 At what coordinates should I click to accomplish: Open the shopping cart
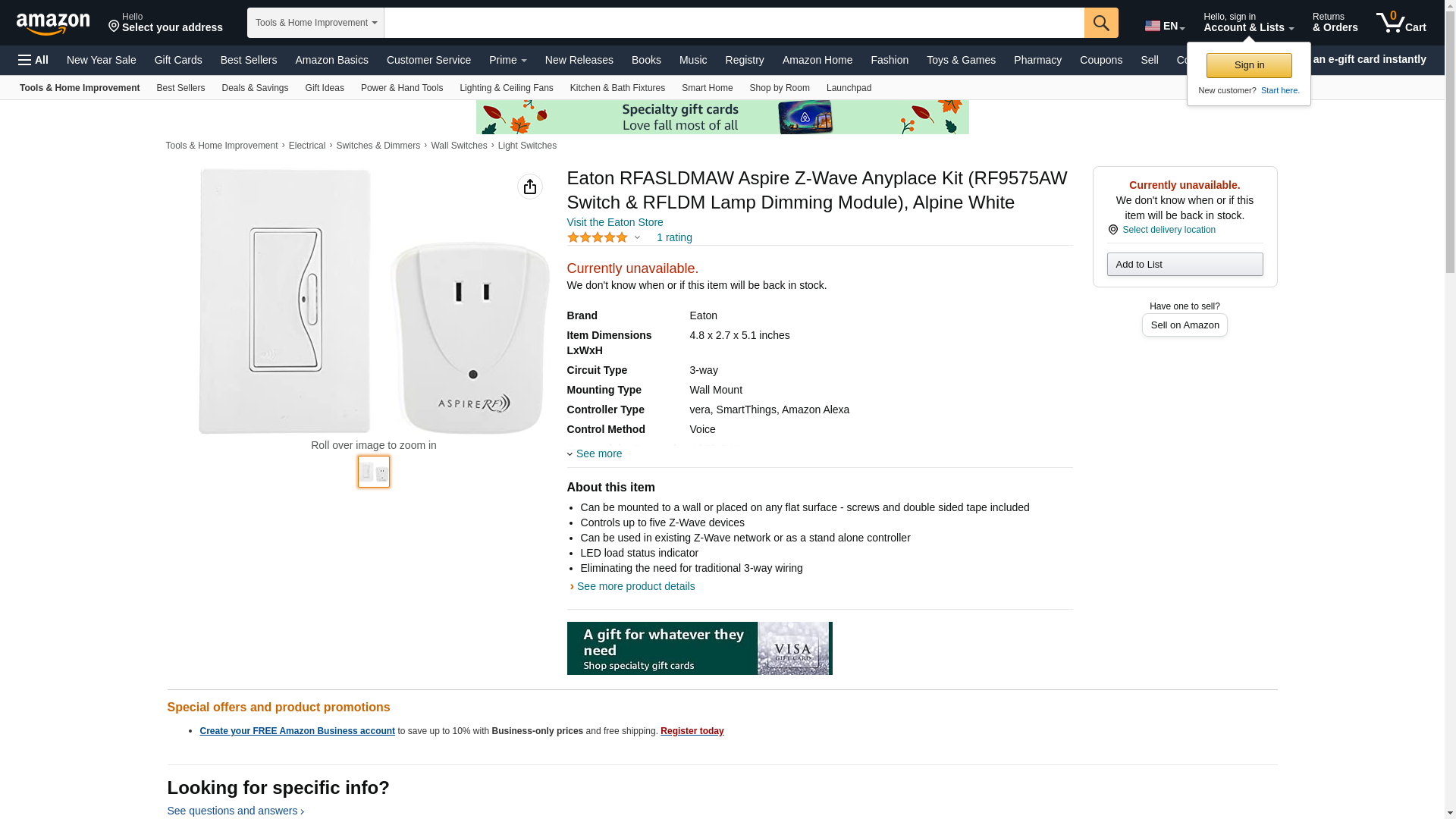1401,23
